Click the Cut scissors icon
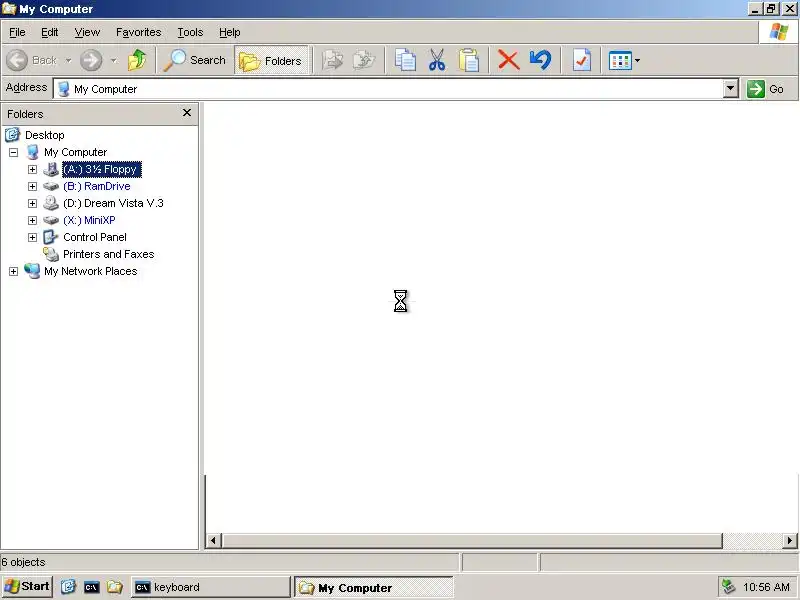 coord(437,60)
